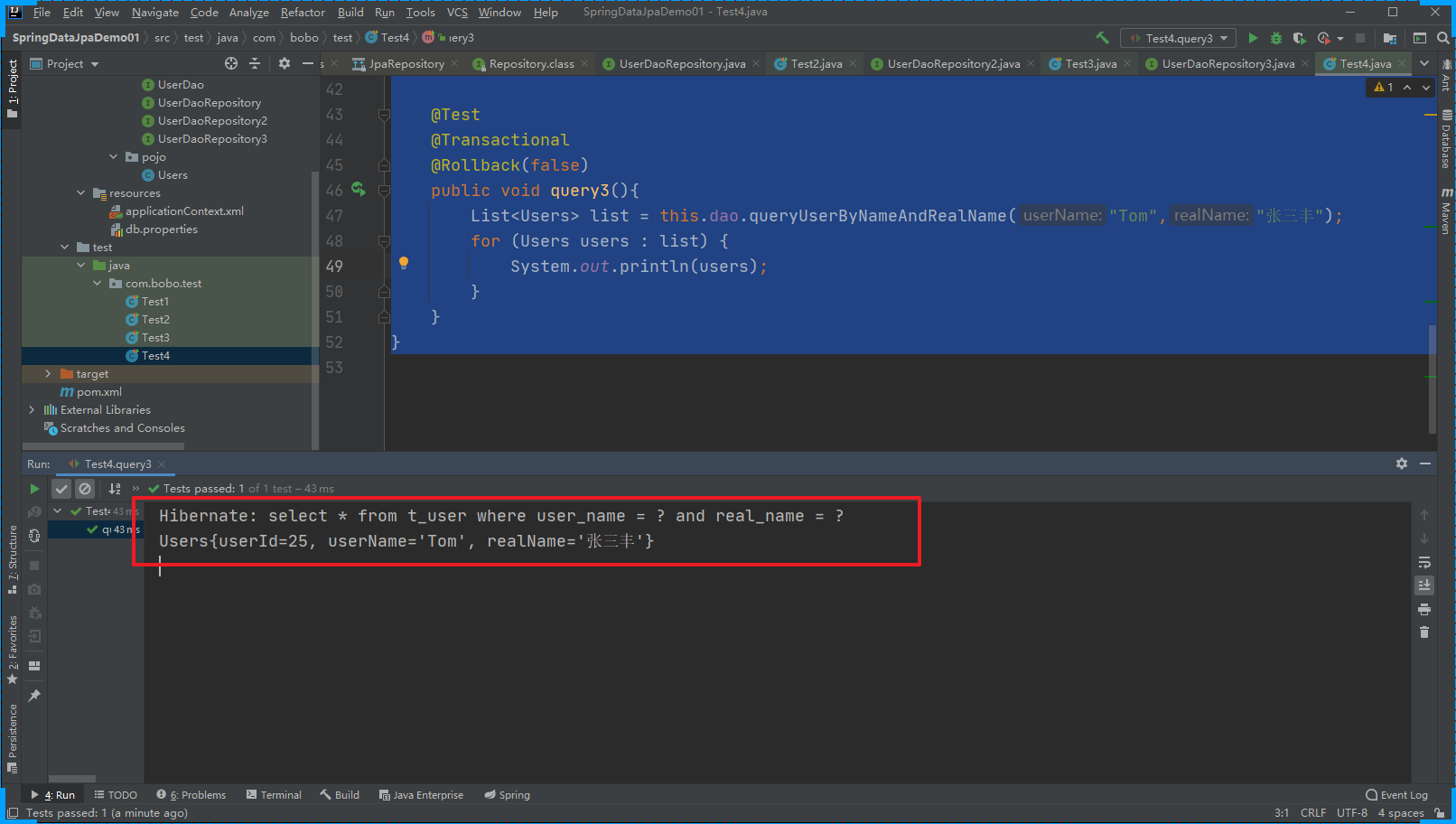The image size is (1456, 824).
Task: Open Search Everywhere magnifier icon
Action: pos(1442,38)
